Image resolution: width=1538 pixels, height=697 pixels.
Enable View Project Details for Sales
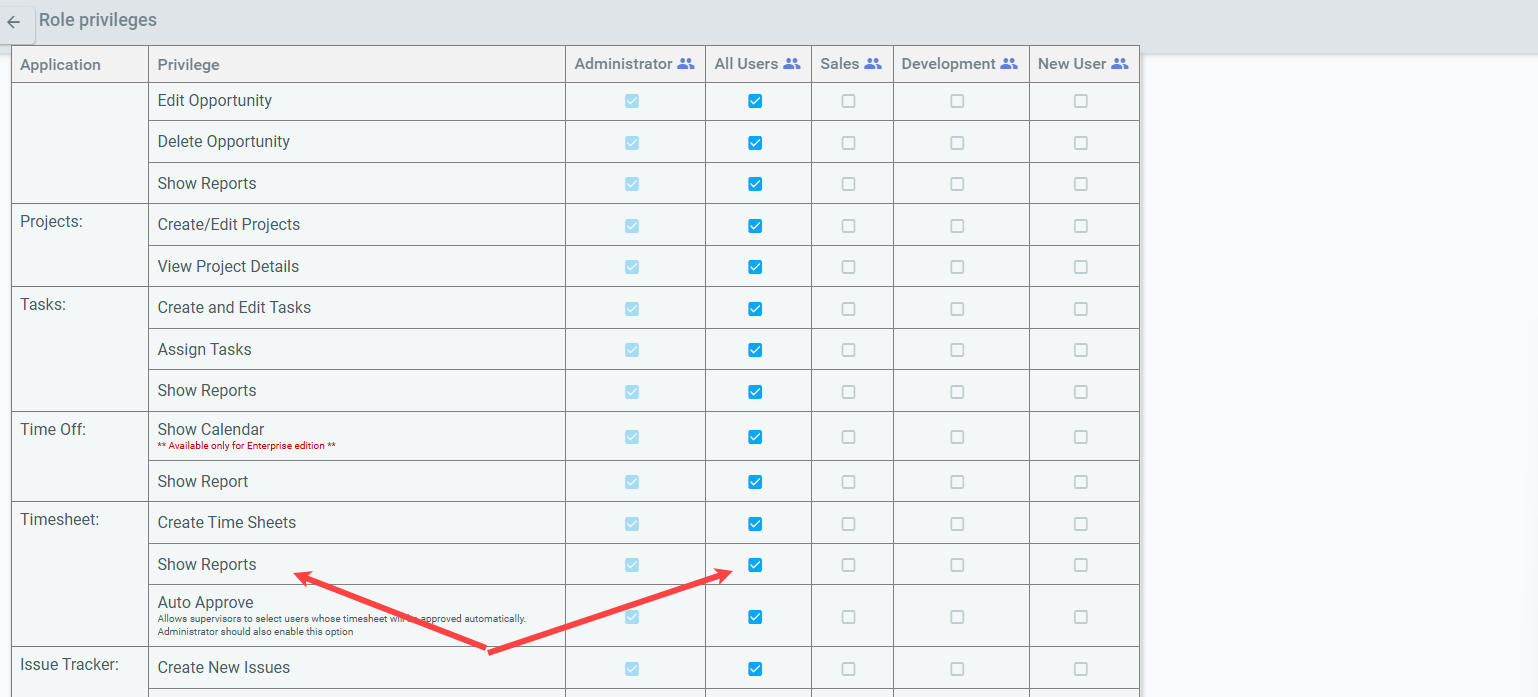[848, 267]
